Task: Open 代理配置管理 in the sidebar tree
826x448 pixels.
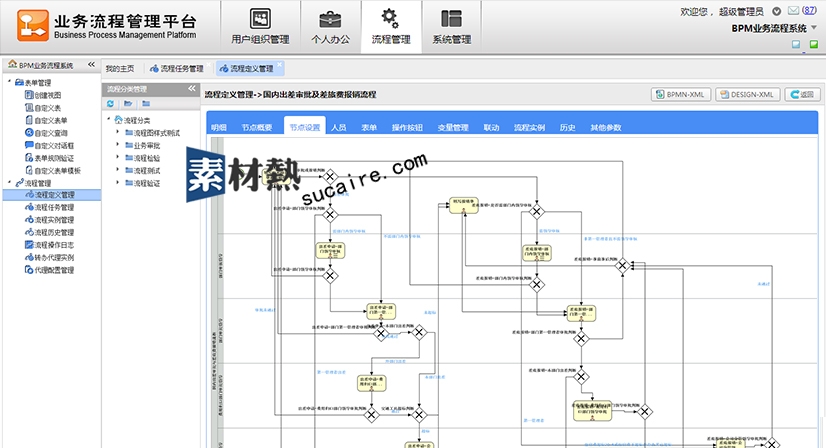Action: (50, 270)
